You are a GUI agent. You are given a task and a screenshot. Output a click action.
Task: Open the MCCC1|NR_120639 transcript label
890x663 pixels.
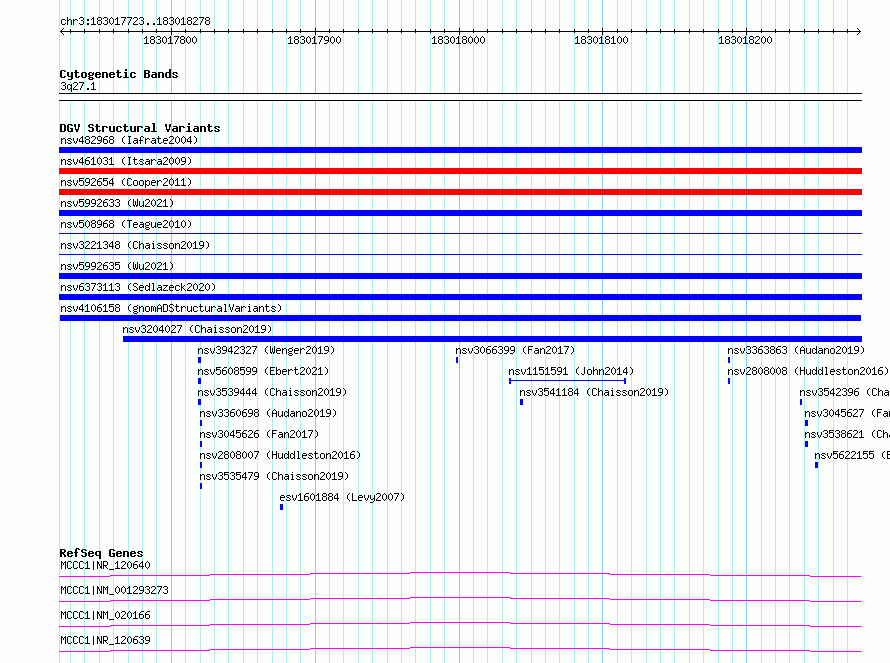(x=106, y=640)
